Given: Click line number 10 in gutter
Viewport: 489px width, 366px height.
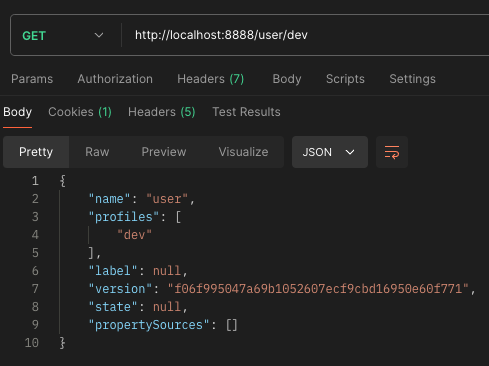Looking at the screenshot, I should (x=32, y=343).
